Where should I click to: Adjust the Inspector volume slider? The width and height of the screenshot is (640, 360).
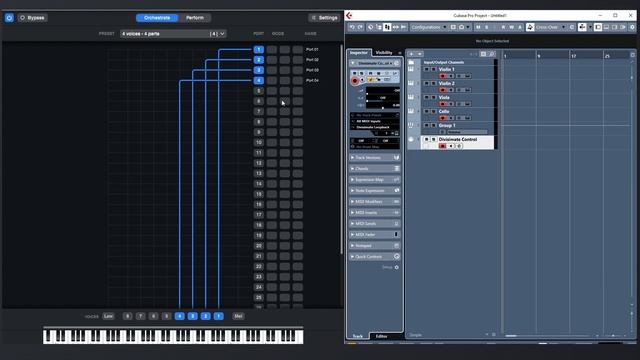[382, 91]
